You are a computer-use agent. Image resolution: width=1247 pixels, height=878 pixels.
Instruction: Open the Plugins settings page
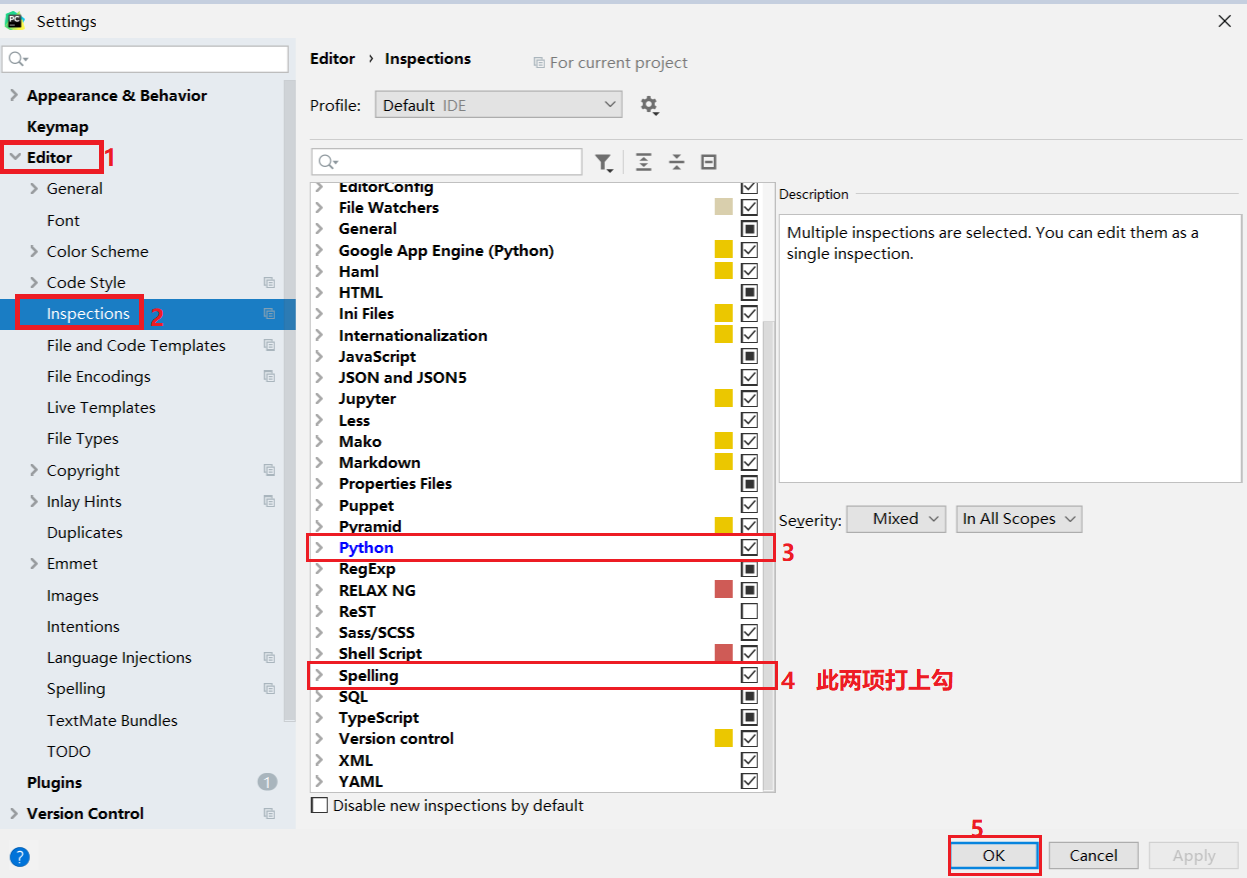55,782
